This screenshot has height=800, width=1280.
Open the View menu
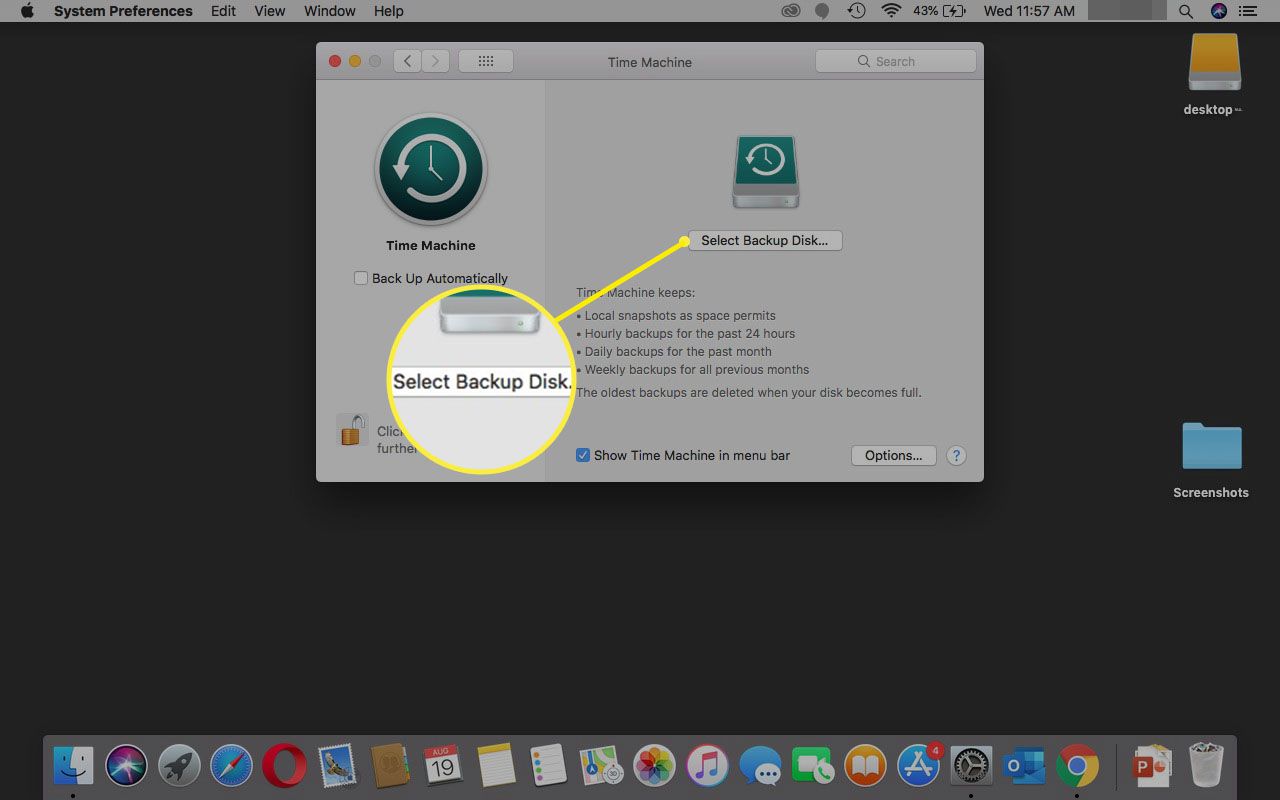click(270, 11)
